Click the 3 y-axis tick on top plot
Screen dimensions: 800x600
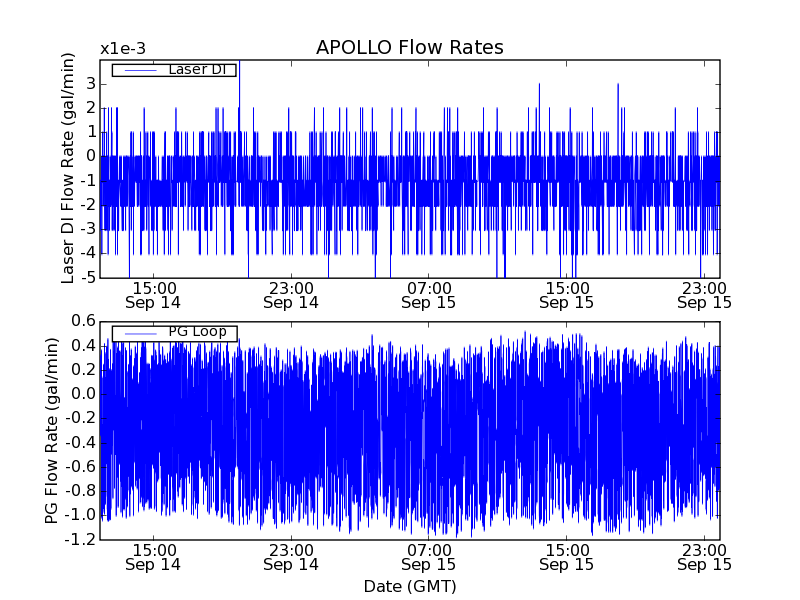pos(89,83)
